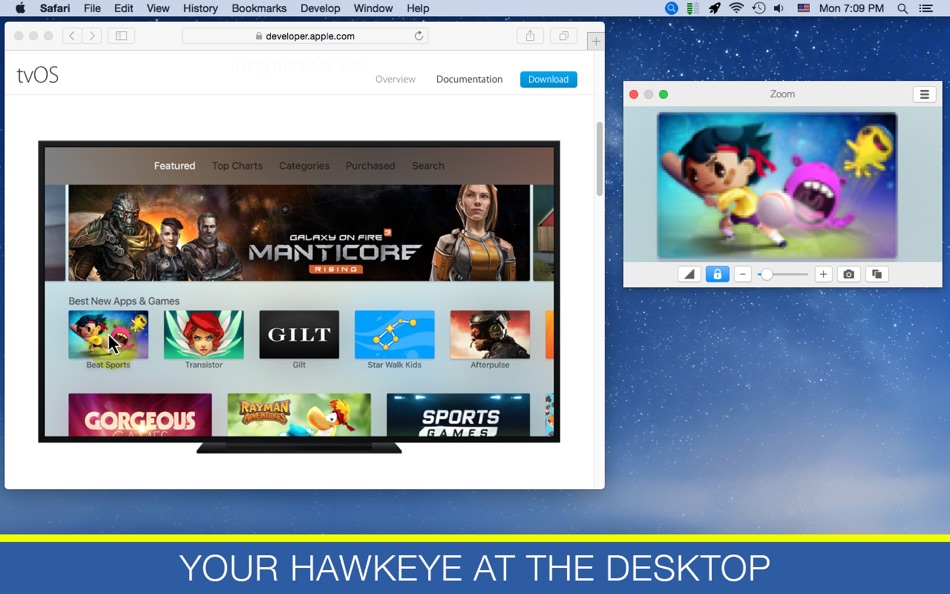Open the Bookmarks menu

pyautogui.click(x=259, y=8)
